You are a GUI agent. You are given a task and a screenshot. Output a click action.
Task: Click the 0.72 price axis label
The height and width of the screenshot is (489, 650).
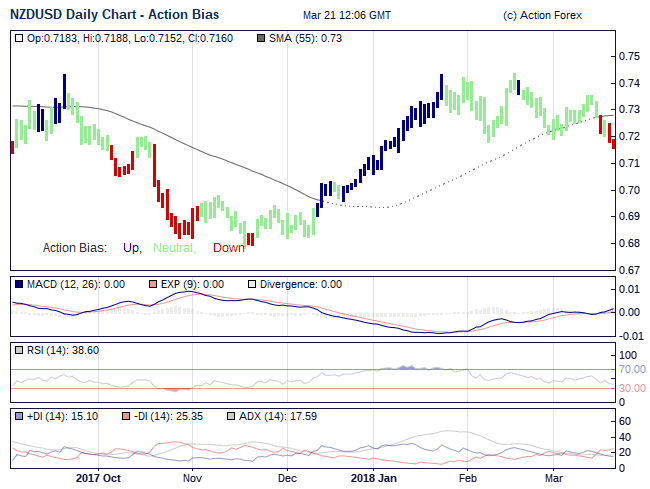click(x=629, y=136)
